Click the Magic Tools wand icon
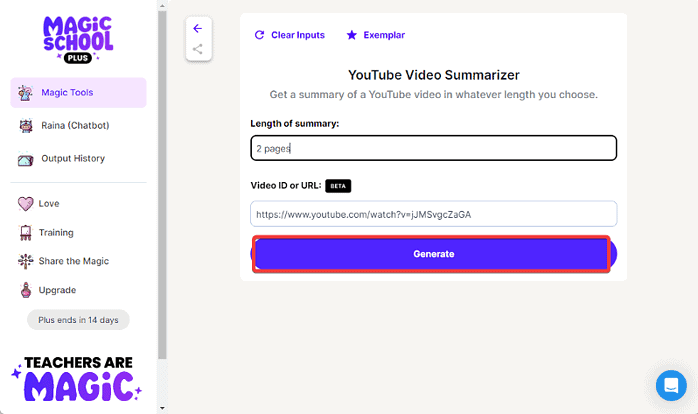The width and height of the screenshot is (698, 414). tap(26, 93)
